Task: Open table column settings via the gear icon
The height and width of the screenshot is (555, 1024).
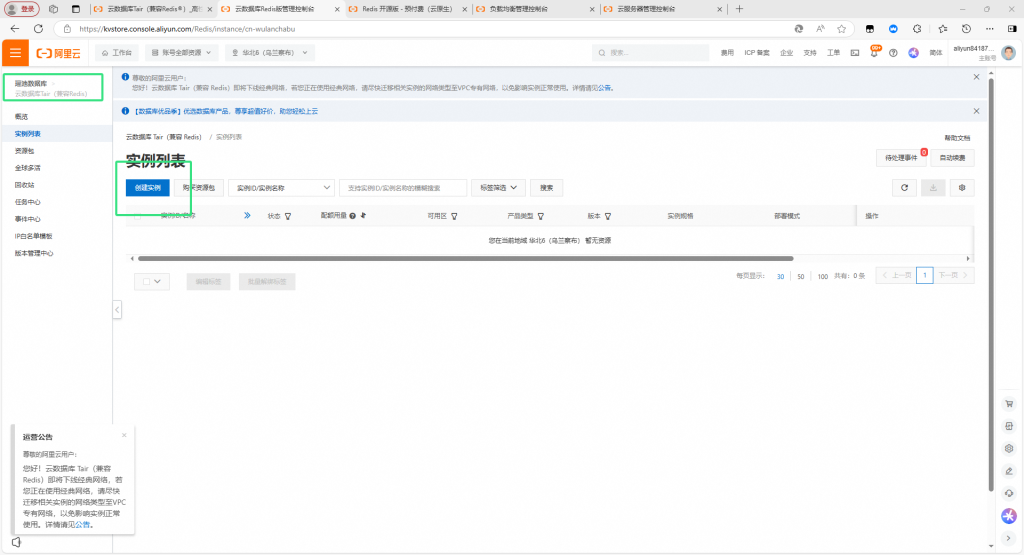Action: [x=962, y=187]
